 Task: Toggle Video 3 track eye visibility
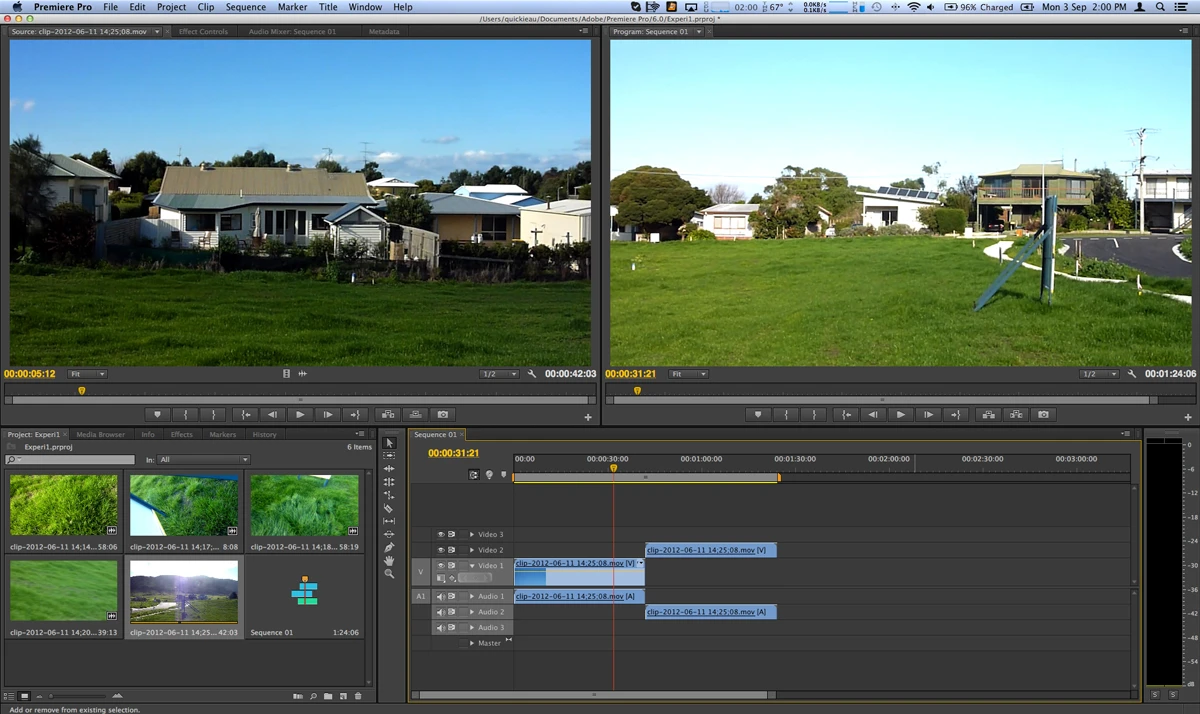point(440,534)
